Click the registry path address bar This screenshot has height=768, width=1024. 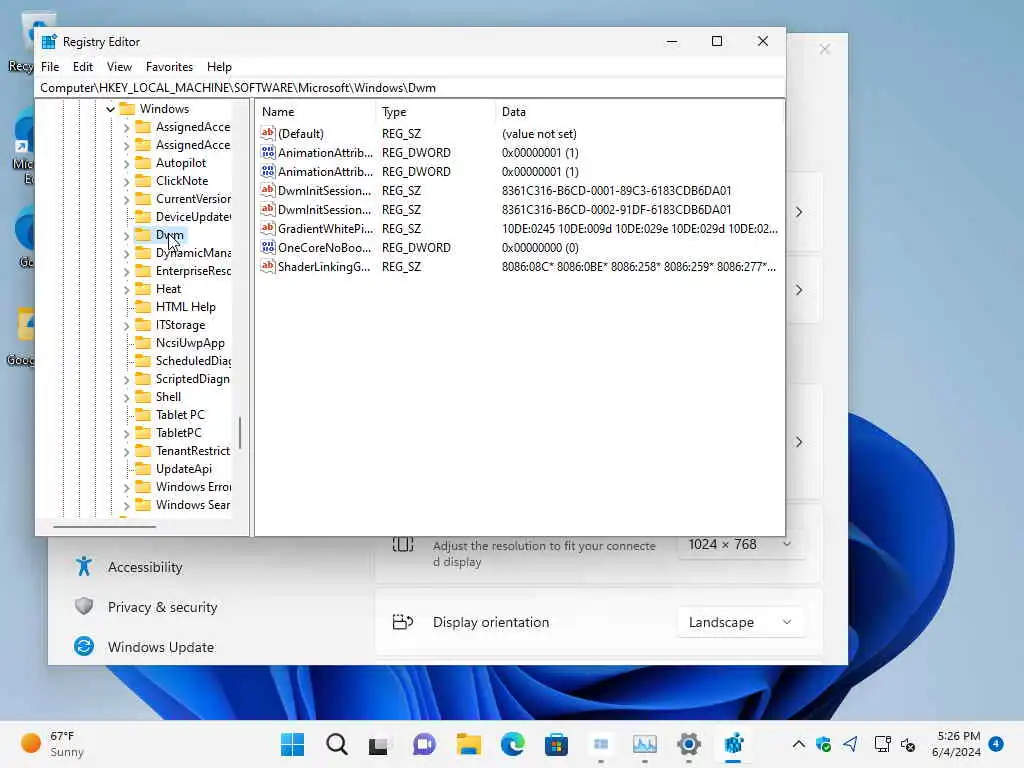point(410,88)
